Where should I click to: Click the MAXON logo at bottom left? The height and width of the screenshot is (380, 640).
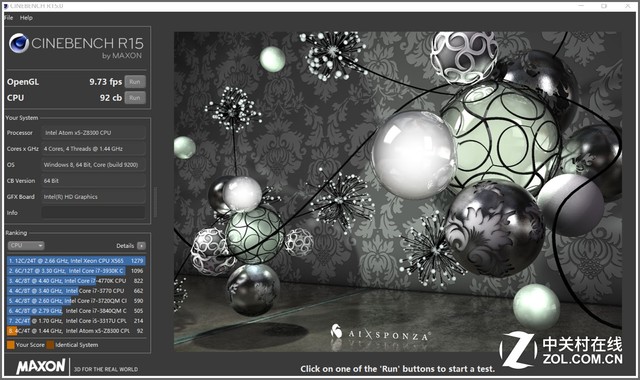coord(41,366)
